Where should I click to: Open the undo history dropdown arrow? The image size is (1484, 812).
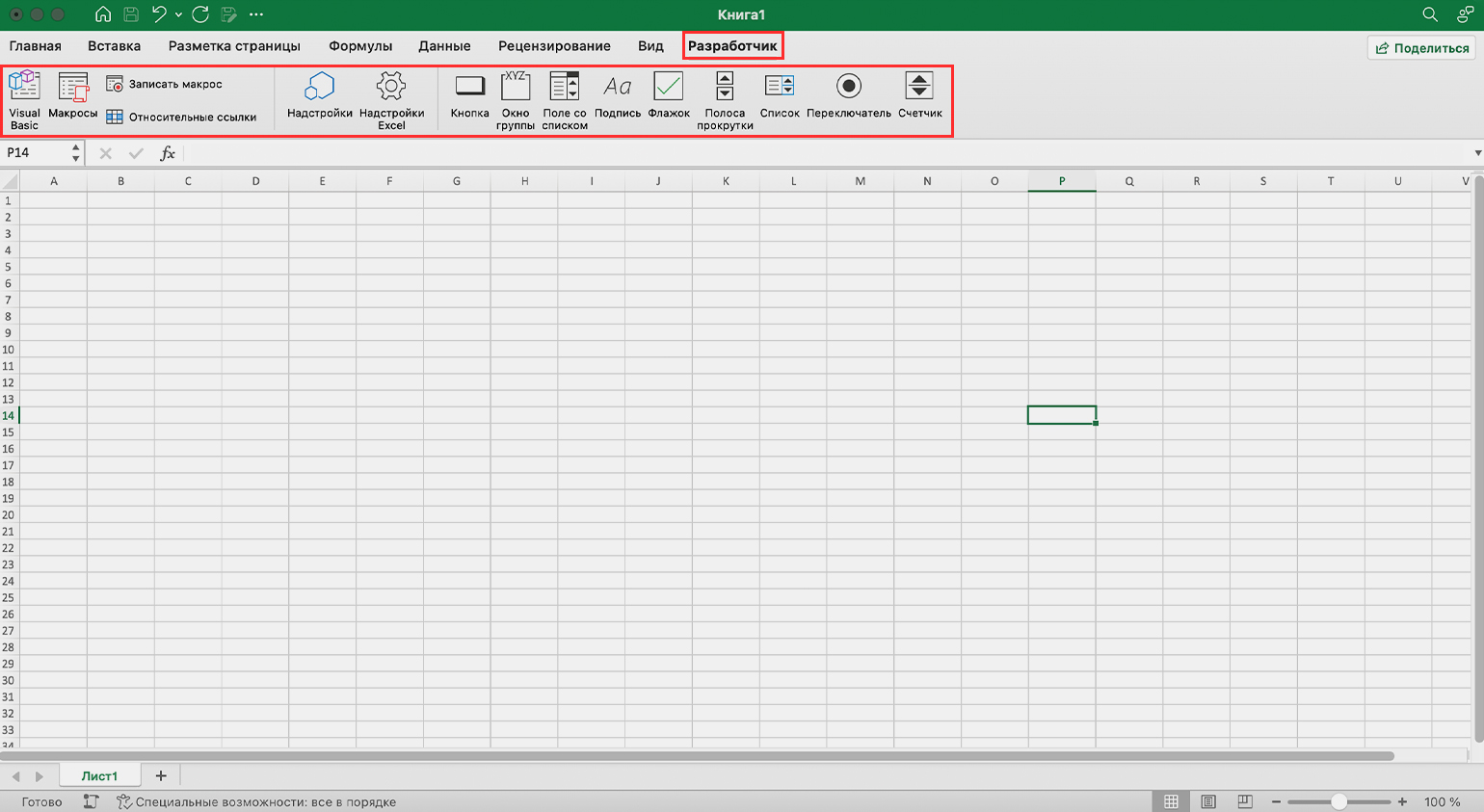coord(178,15)
